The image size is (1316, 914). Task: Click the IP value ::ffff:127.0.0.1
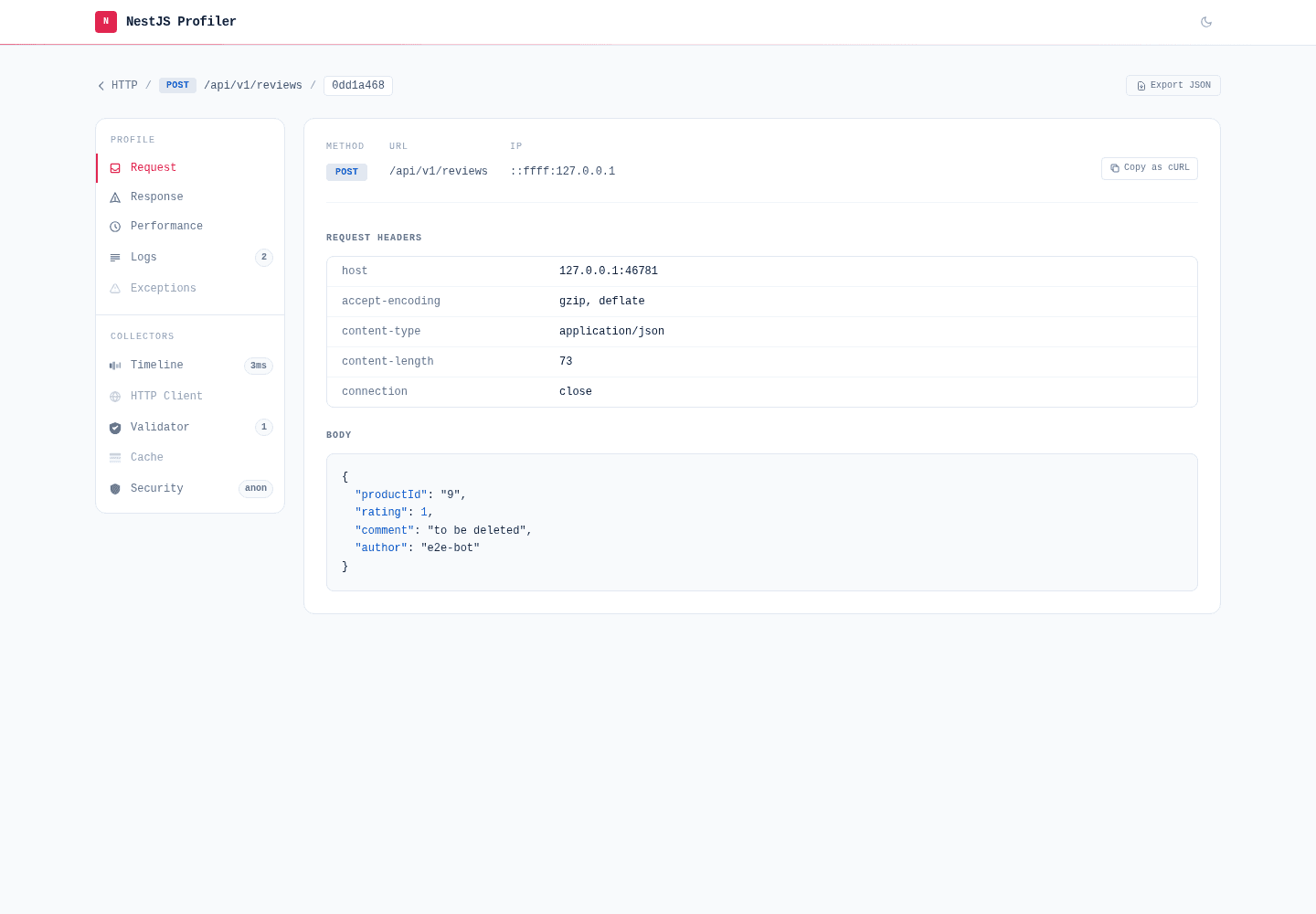(x=563, y=172)
